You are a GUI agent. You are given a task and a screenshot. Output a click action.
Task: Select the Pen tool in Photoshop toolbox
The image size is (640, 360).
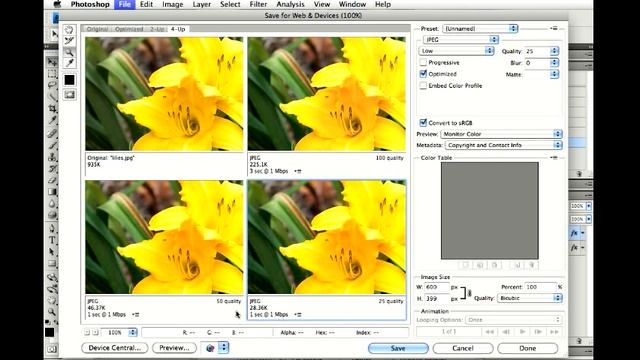click(x=52, y=229)
